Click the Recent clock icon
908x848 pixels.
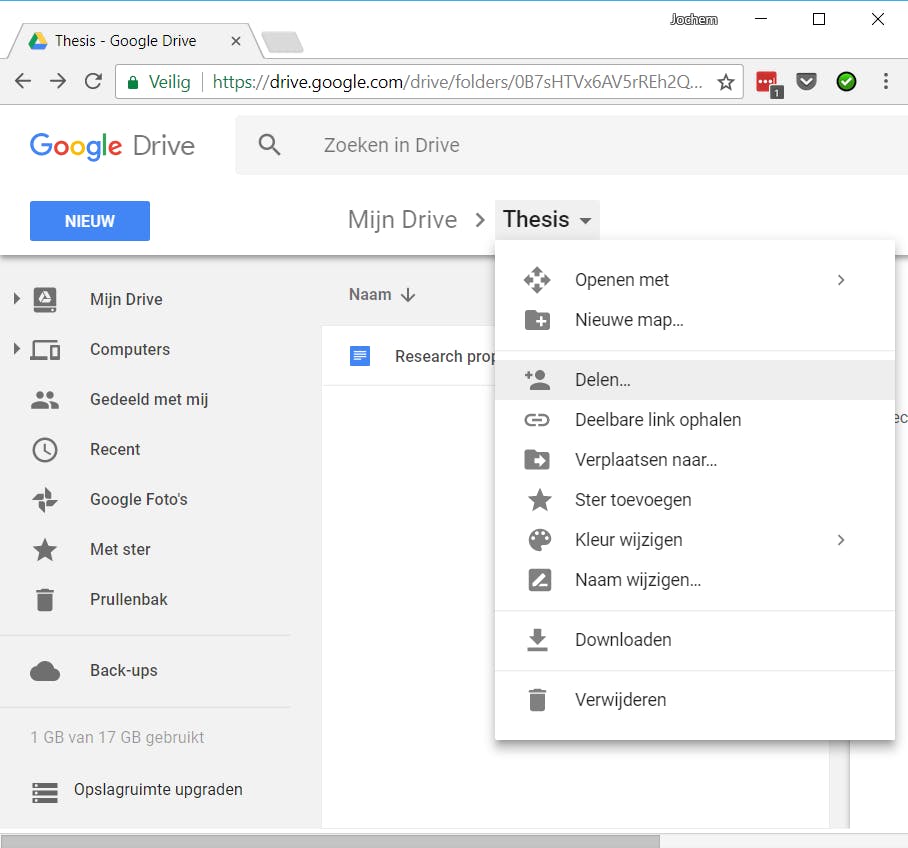pyautogui.click(x=45, y=450)
